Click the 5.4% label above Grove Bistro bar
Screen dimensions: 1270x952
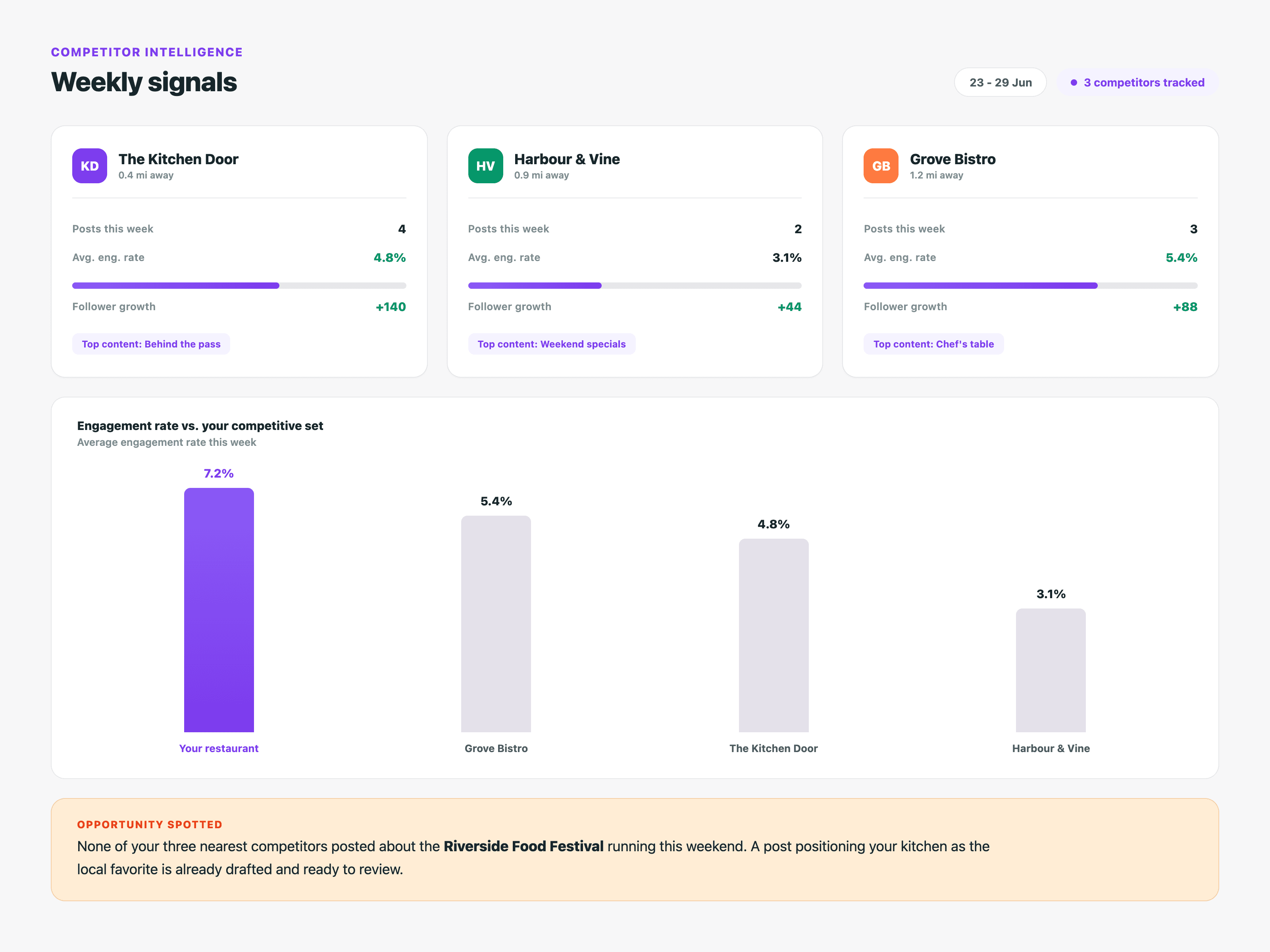tap(496, 501)
